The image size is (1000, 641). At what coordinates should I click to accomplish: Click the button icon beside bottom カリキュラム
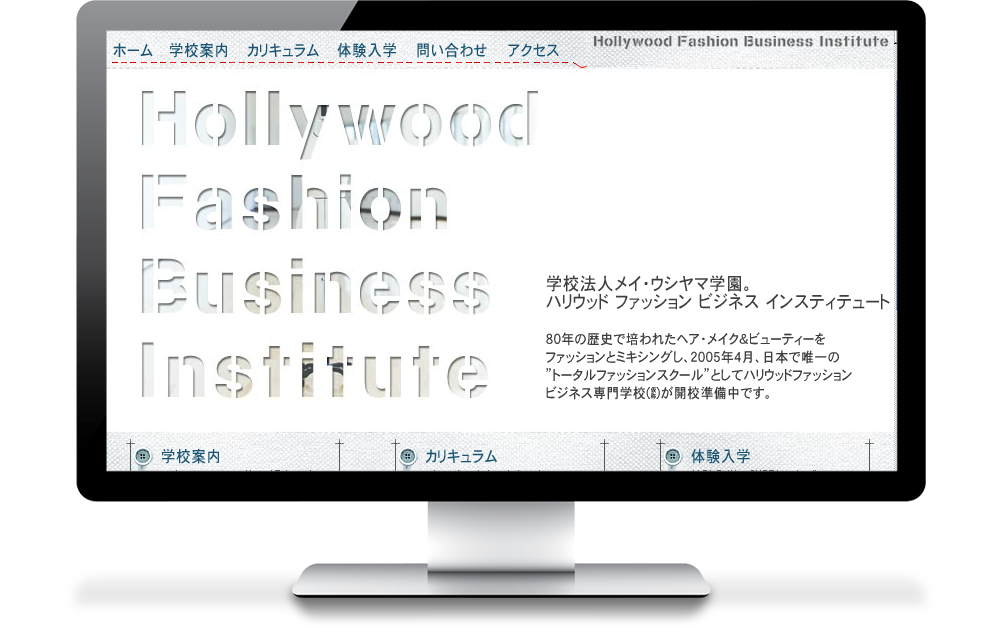pos(408,456)
